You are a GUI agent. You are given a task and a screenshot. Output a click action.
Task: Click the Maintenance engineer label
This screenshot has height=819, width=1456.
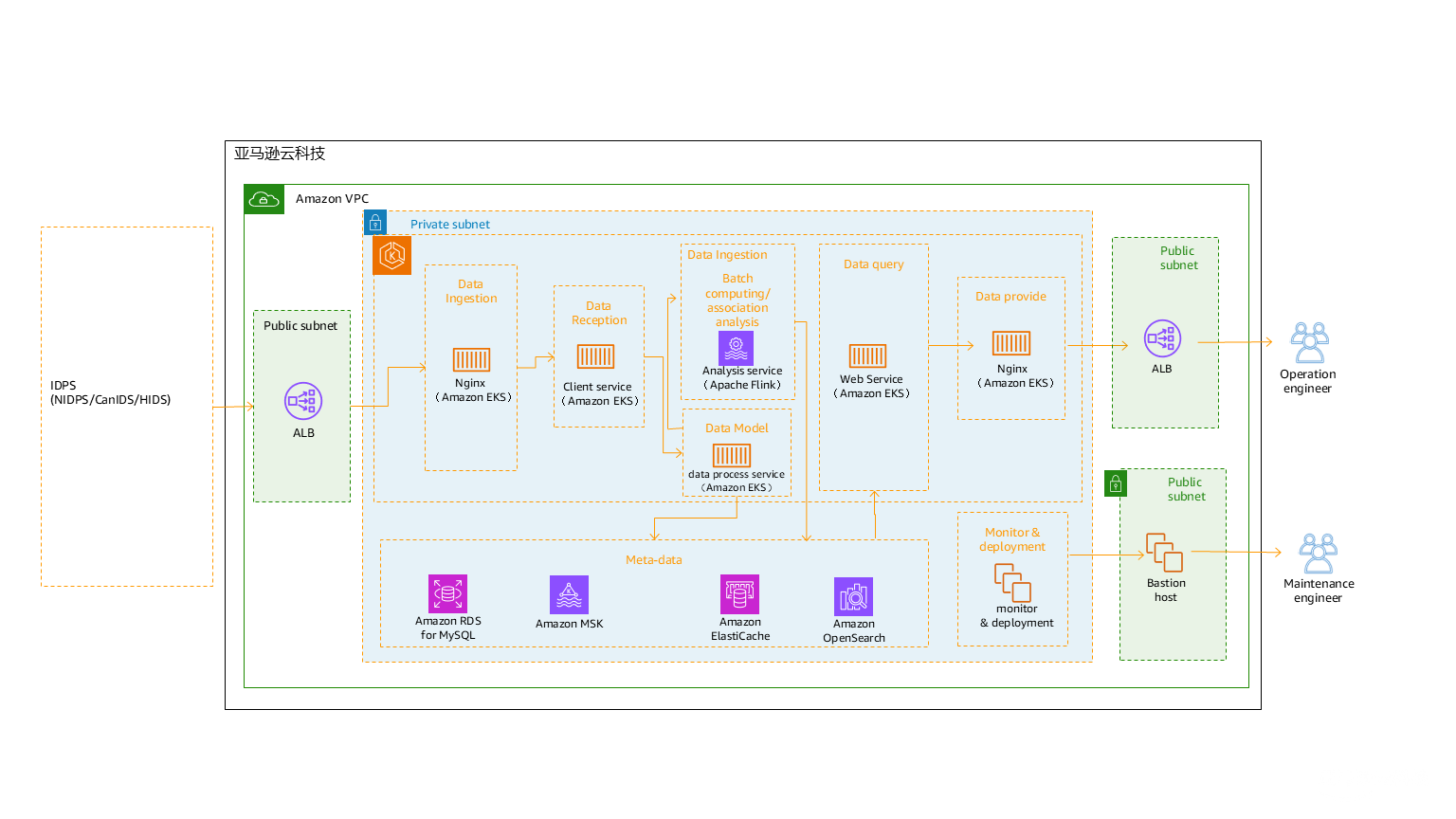point(1319,591)
